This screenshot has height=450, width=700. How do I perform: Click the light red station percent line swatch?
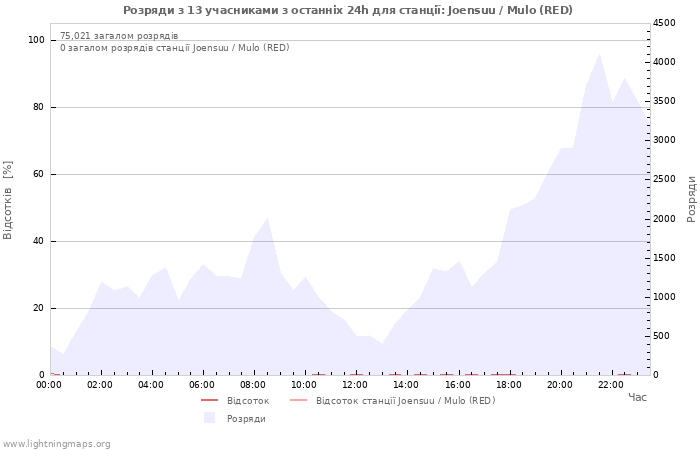(299, 400)
